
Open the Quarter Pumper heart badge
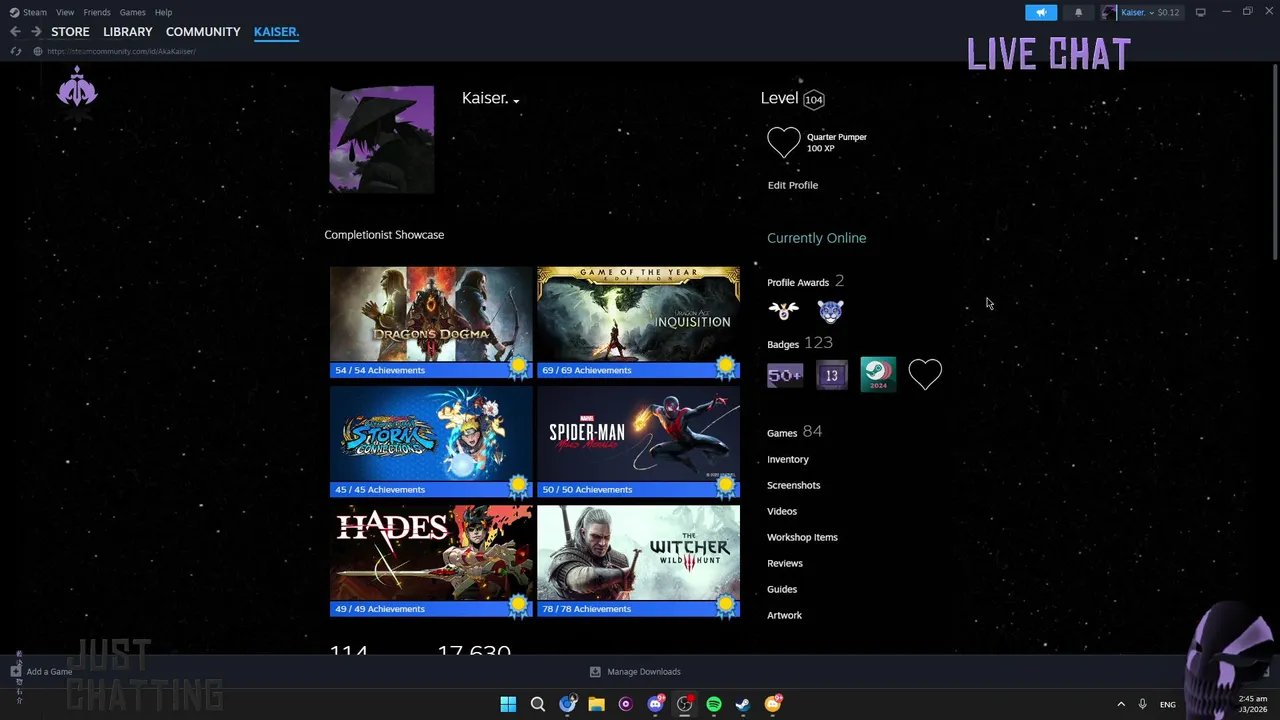click(x=784, y=142)
